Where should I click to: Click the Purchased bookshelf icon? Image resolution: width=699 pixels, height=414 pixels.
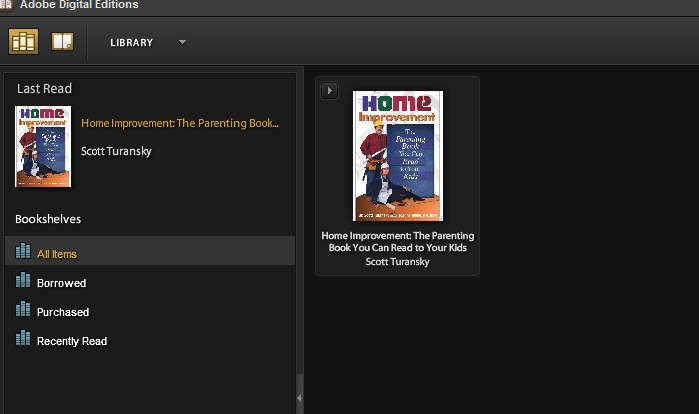tap(23, 309)
